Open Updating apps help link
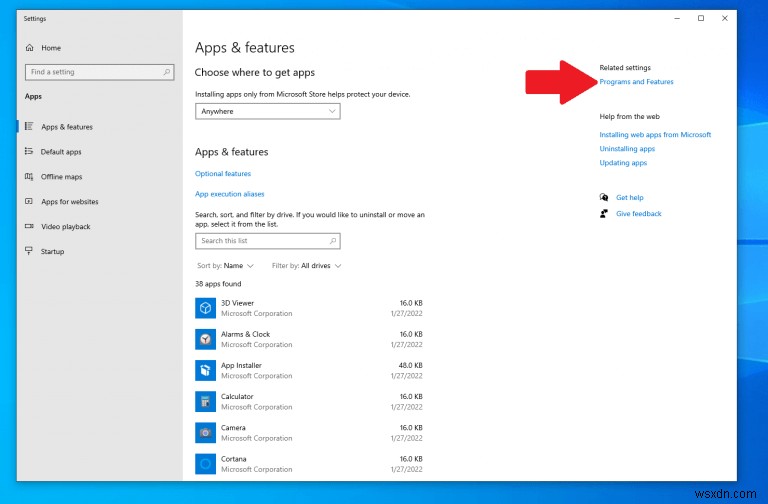This screenshot has width=768, height=504. [623, 163]
